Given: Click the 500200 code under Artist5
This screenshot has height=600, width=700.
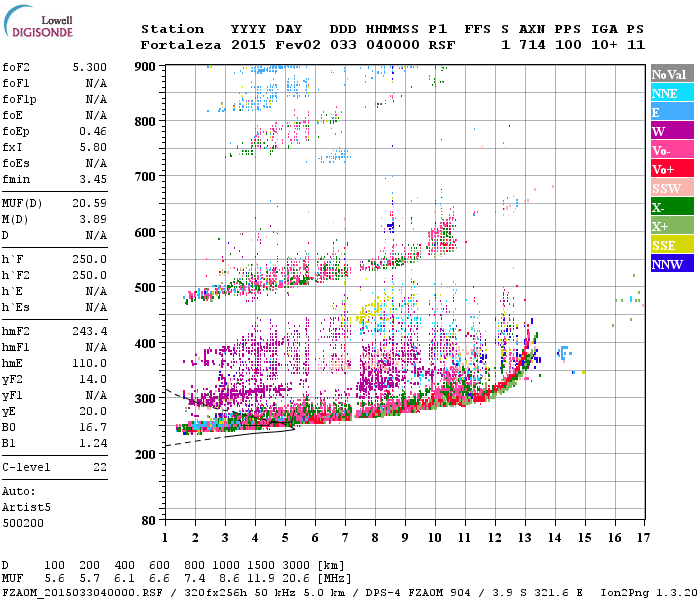Looking at the screenshot, I should click(x=23, y=523).
